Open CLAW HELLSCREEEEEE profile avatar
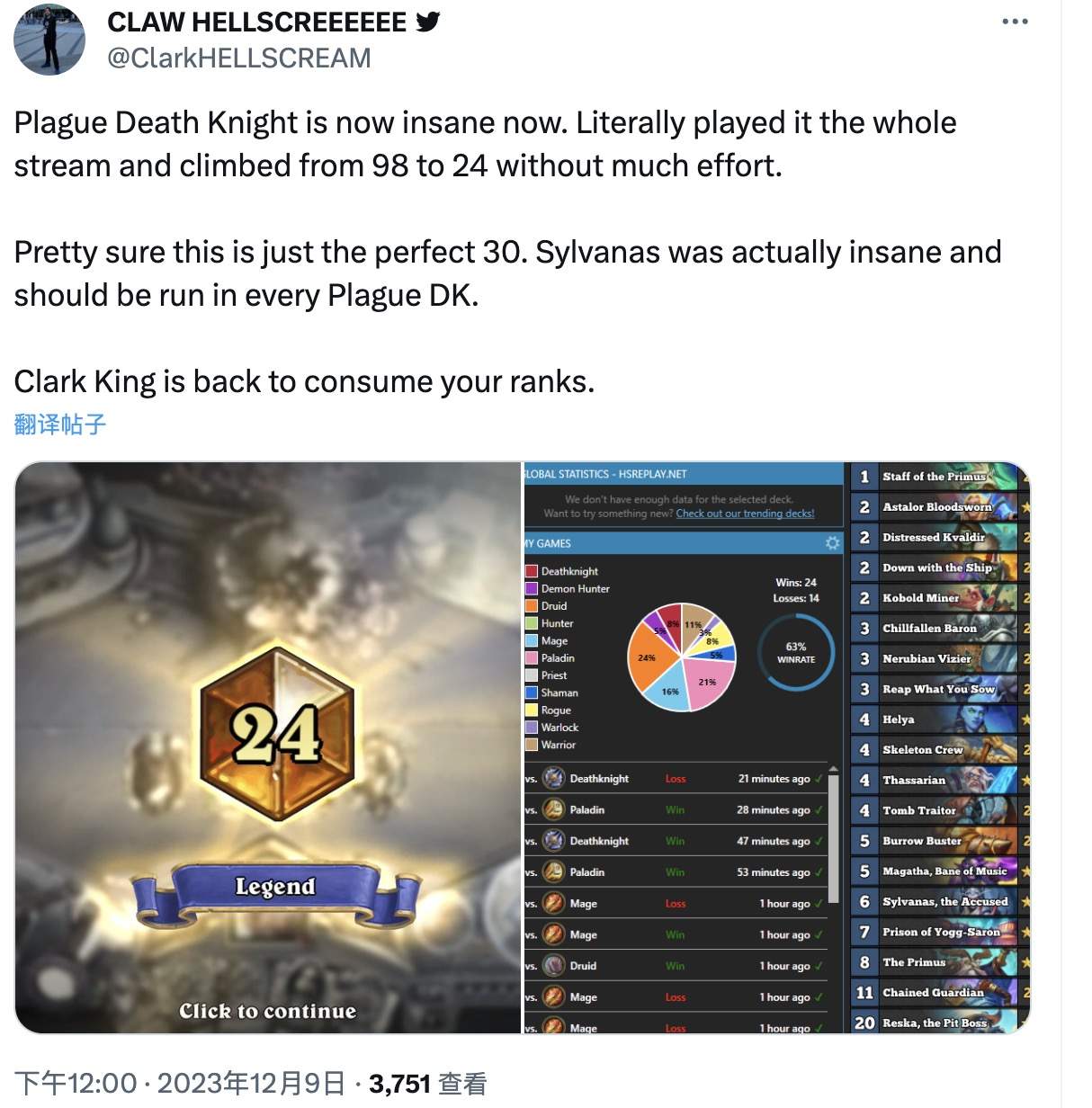This screenshot has width=1092, height=1108. [x=49, y=40]
